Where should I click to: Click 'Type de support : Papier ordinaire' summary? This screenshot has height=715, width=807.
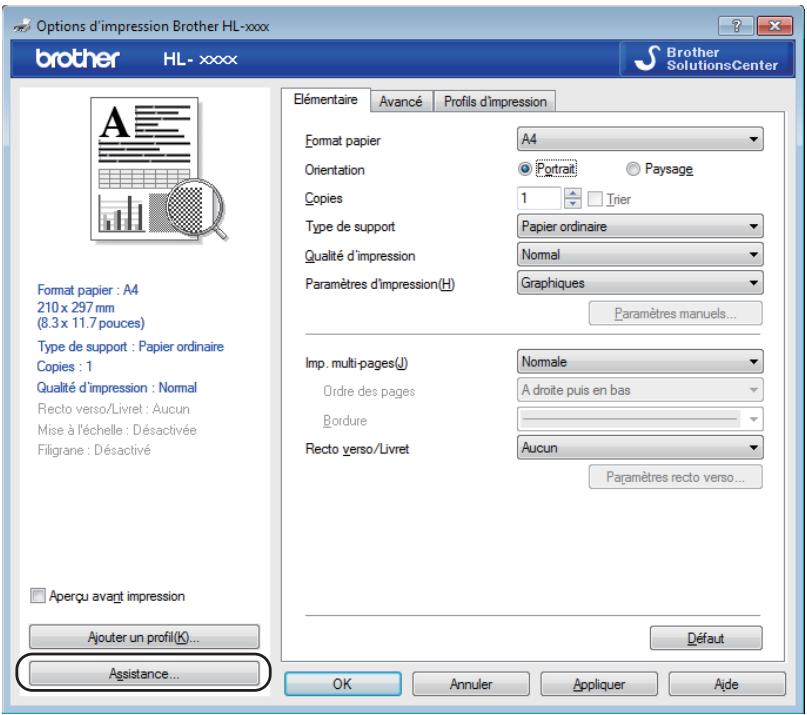tap(130, 346)
